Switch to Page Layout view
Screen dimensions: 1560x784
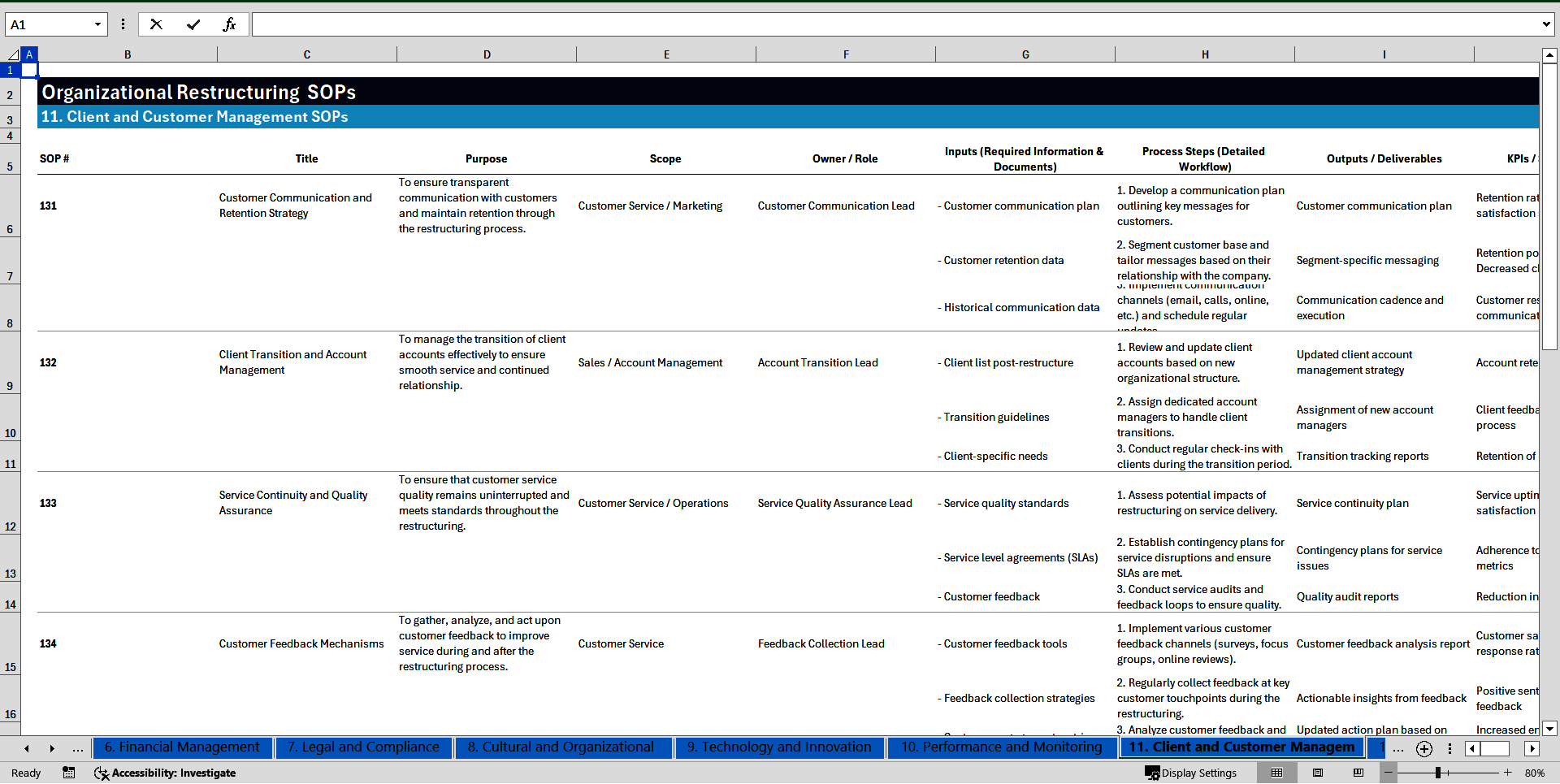(x=1318, y=773)
